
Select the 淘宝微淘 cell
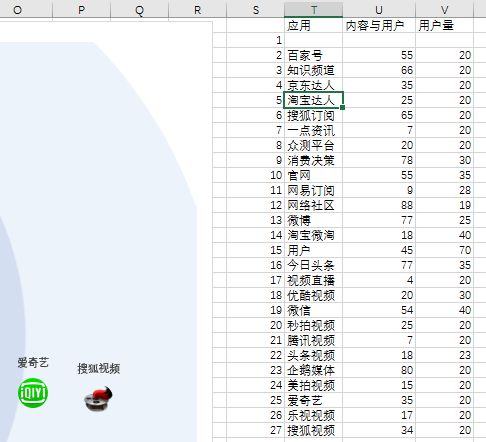pyautogui.click(x=314, y=235)
